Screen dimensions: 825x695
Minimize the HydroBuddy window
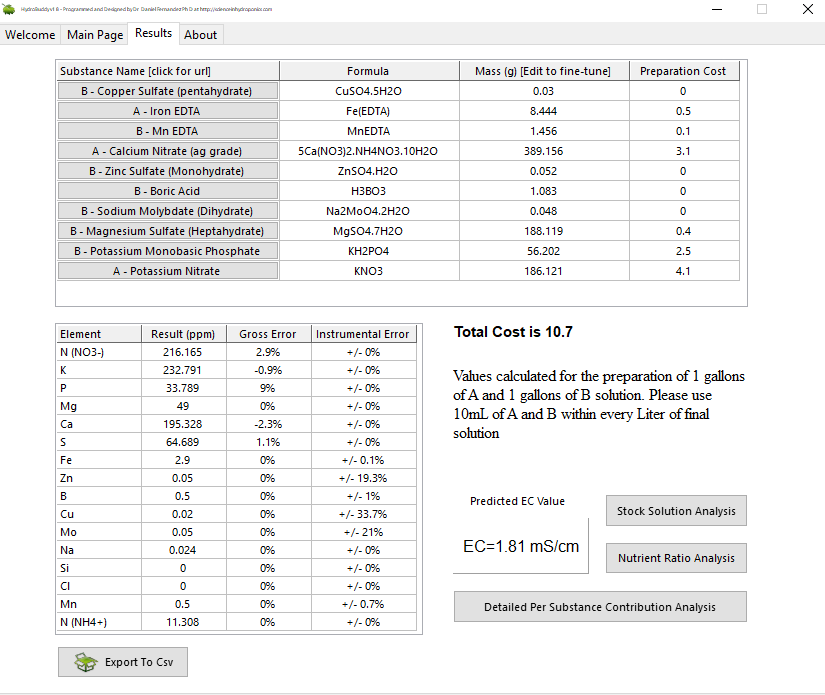coord(717,9)
